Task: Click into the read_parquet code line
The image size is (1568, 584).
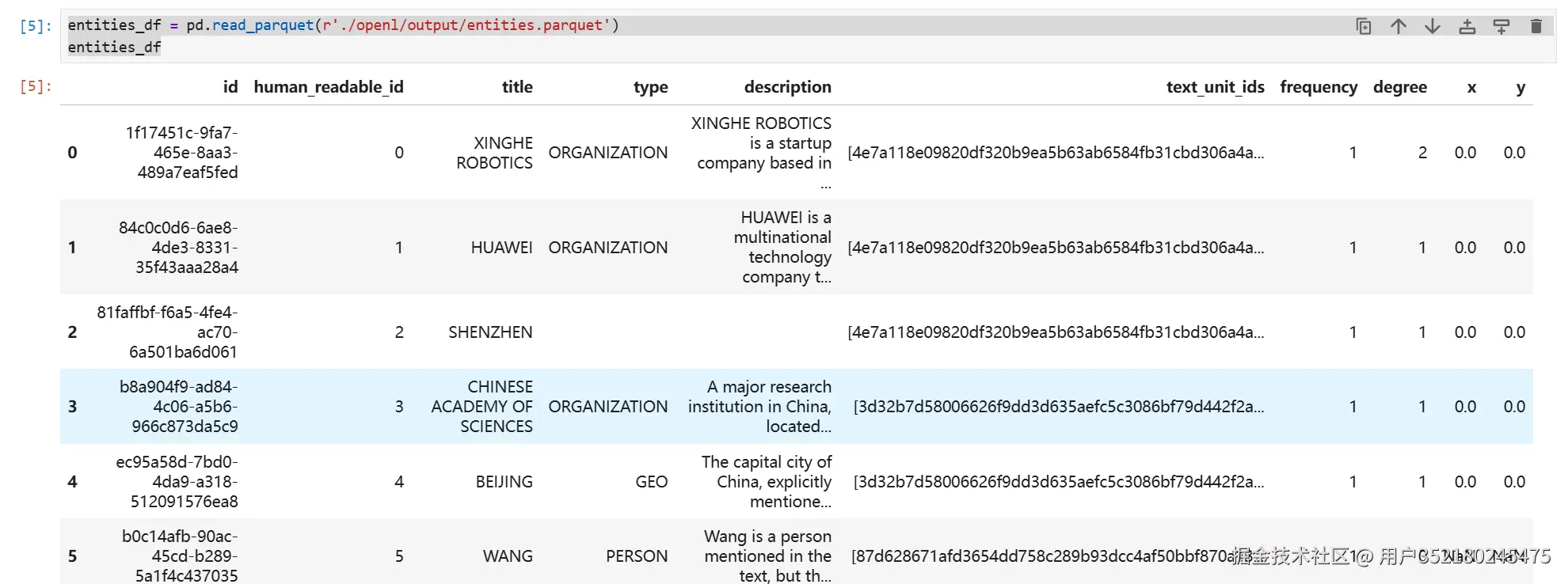Action: [343, 25]
